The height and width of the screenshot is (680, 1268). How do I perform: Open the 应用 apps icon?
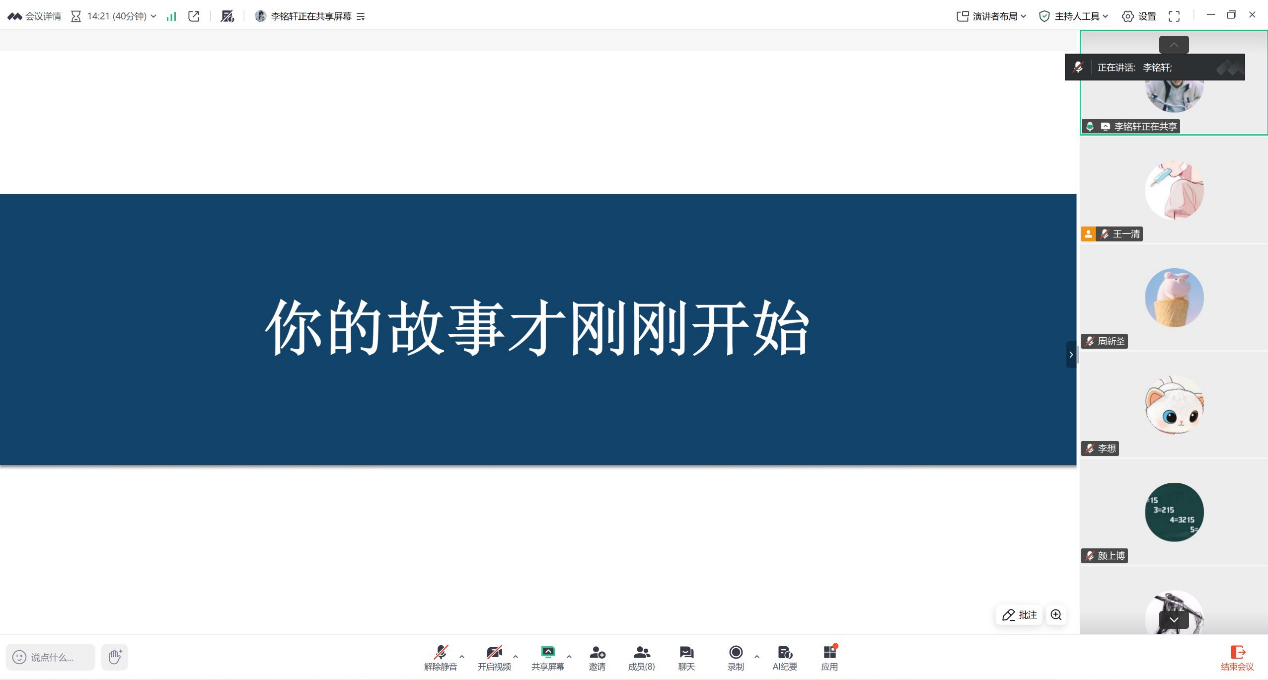tap(829, 656)
